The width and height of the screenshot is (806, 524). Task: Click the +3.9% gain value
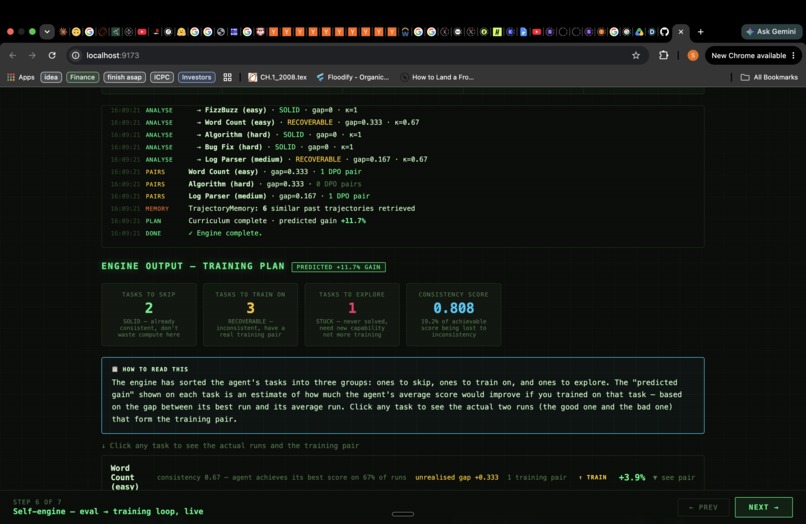[x=632, y=477]
